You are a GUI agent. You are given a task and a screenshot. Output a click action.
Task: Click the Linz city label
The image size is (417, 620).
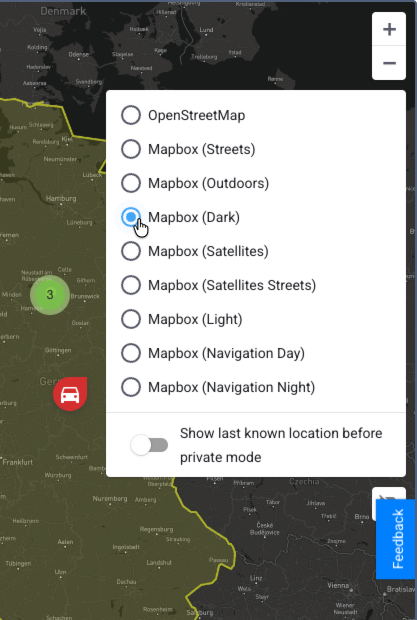(x=256, y=578)
